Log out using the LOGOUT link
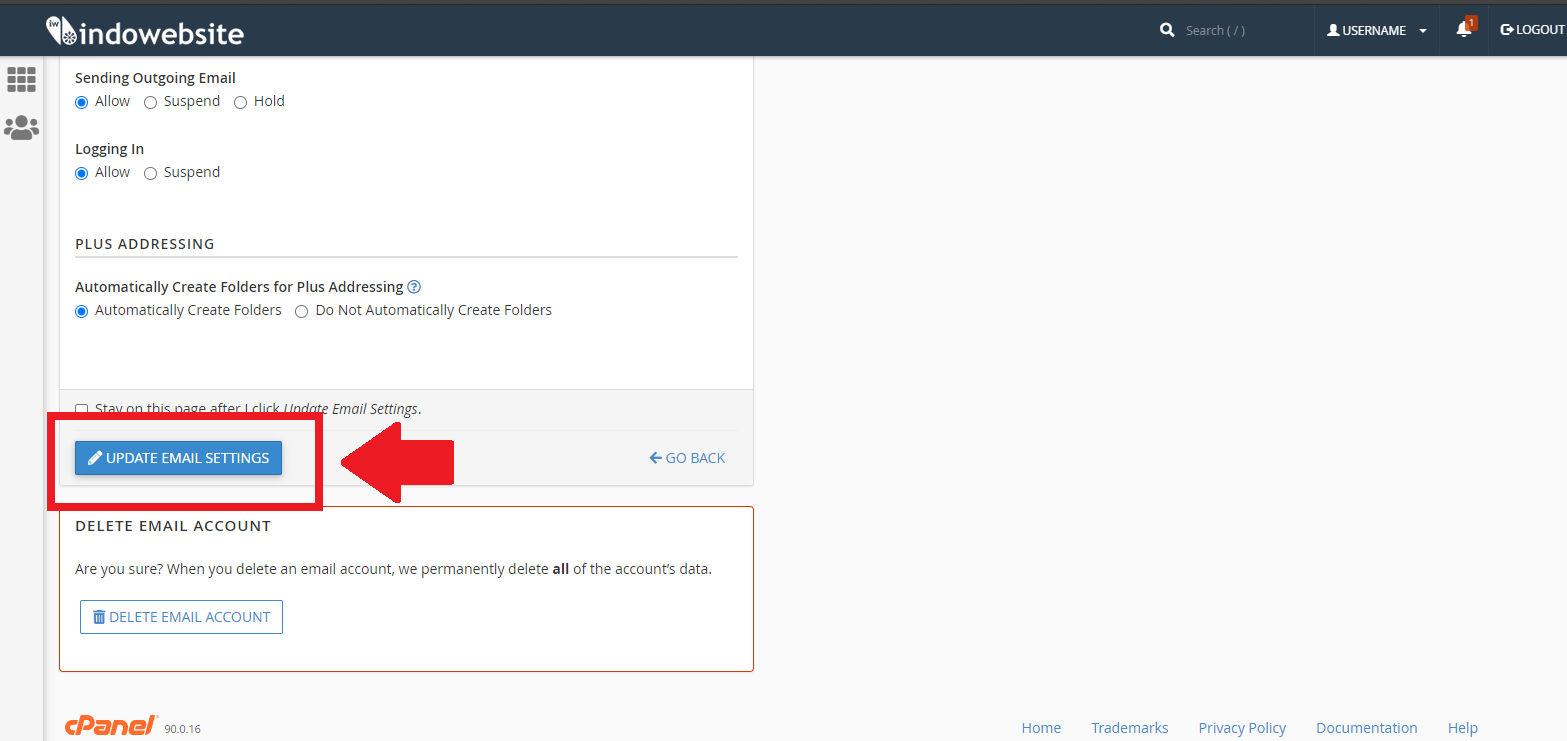The width and height of the screenshot is (1567, 741). click(x=1531, y=30)
